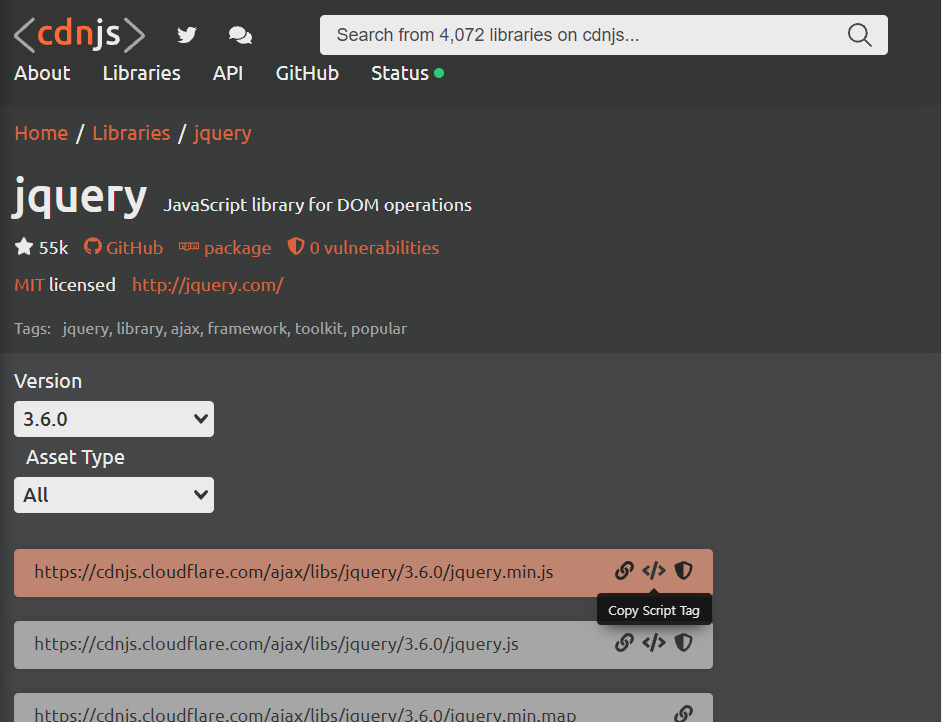Image resolution: width=942 pixels, height=722 pixels.
Task: Copy Script Tag icon for jquery.js
Action: point(654,643)
